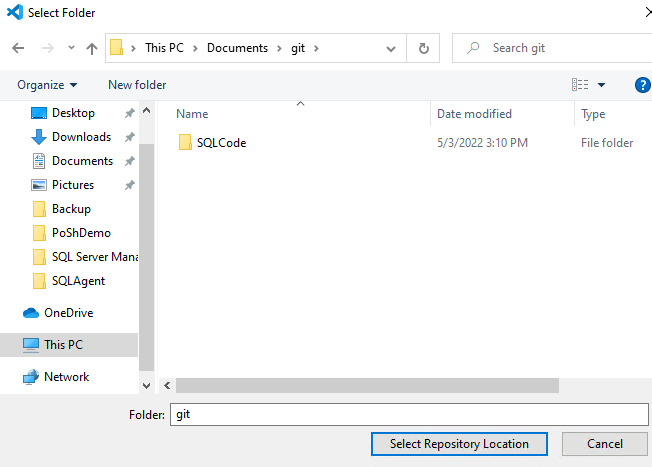Close the Select Folder dialog
Image resolution: width=652 pixels, height=467 pixels.
(x=647, y=12)
